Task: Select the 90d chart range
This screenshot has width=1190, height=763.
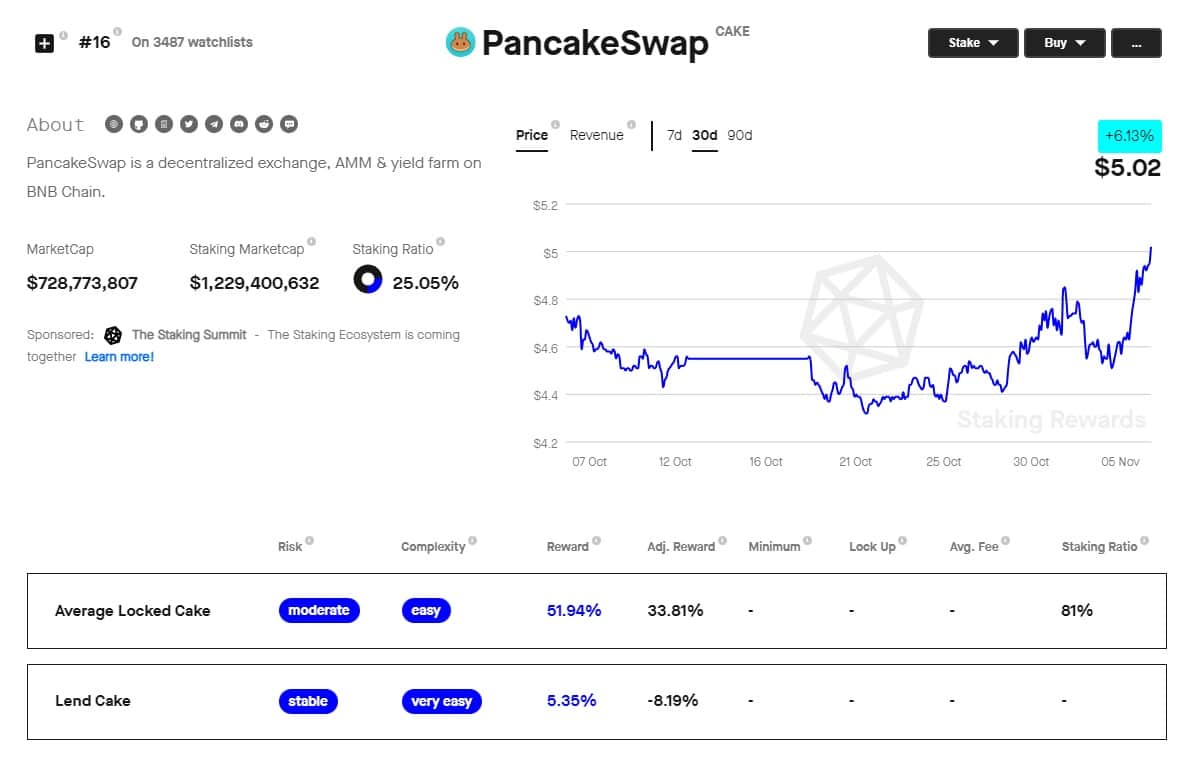Action: pos(739,135)
